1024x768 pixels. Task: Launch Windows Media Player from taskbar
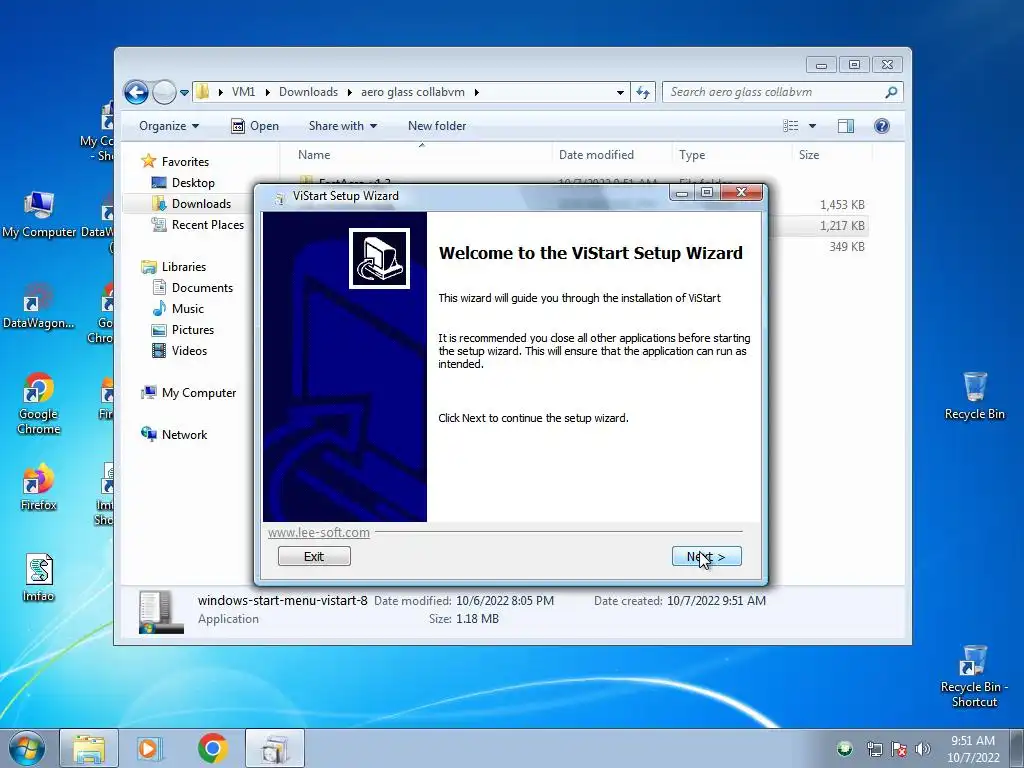point(150,749)
